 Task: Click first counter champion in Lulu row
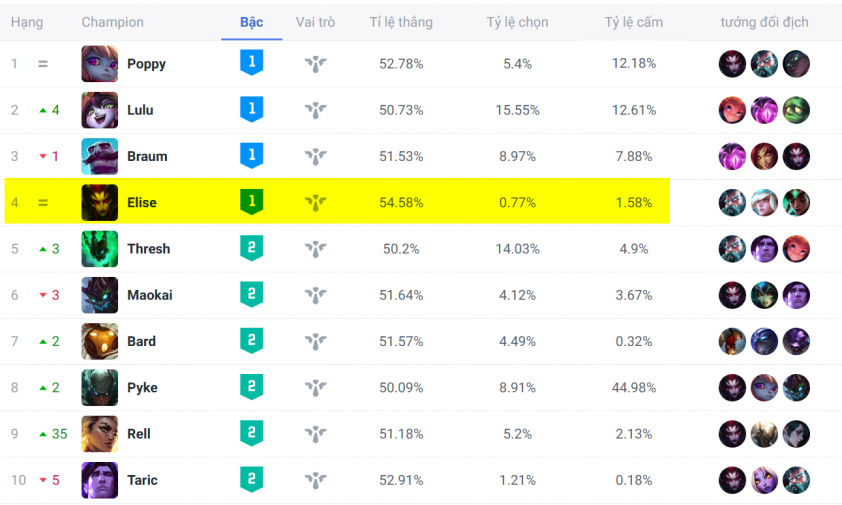point(732,110)
